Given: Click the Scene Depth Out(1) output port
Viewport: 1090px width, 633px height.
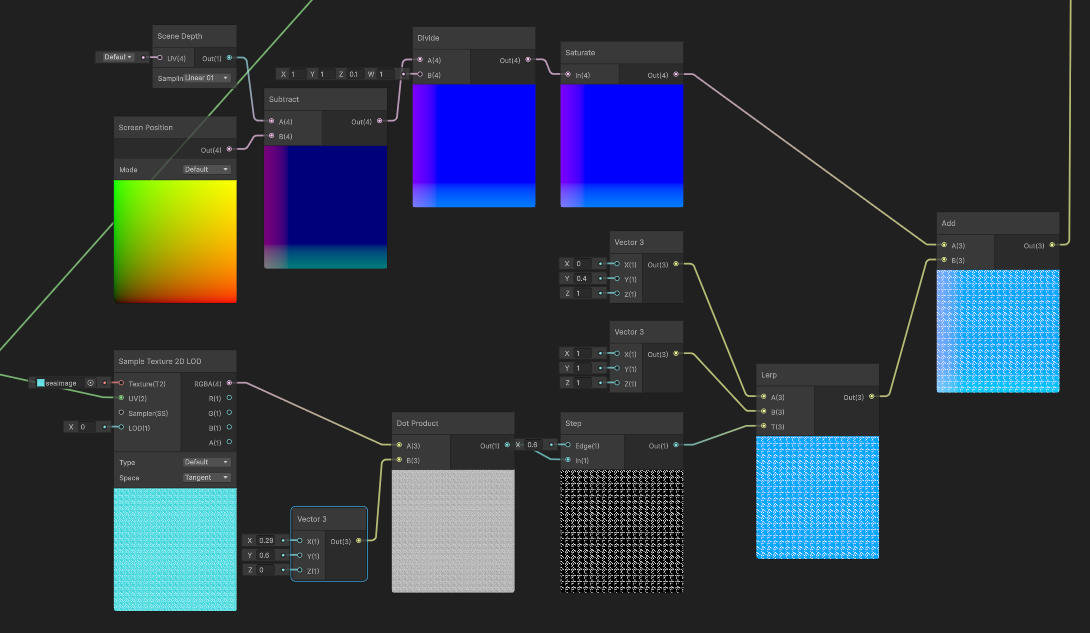Looking at the screenshot, I should click(229, 58).
